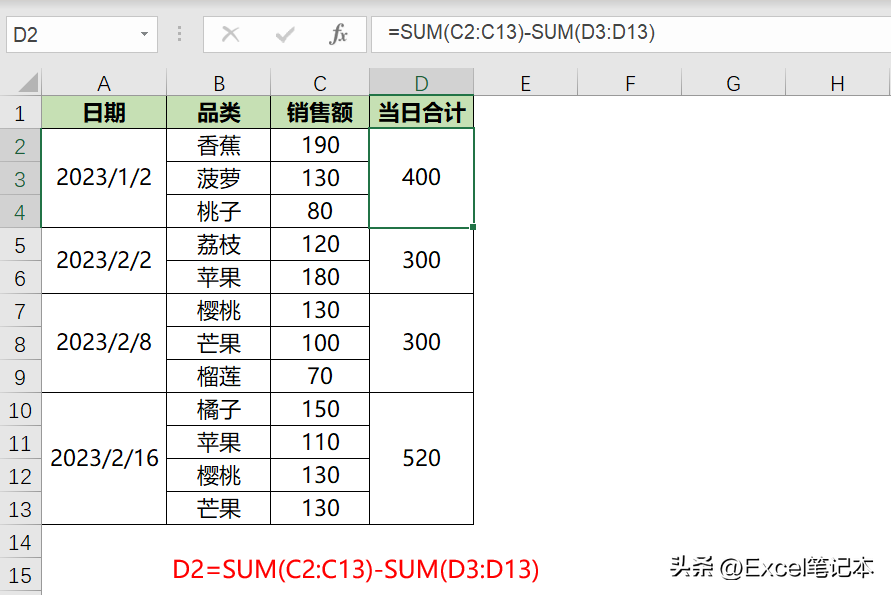Select column G header
The image size is (891, 595).
[734, 83]
